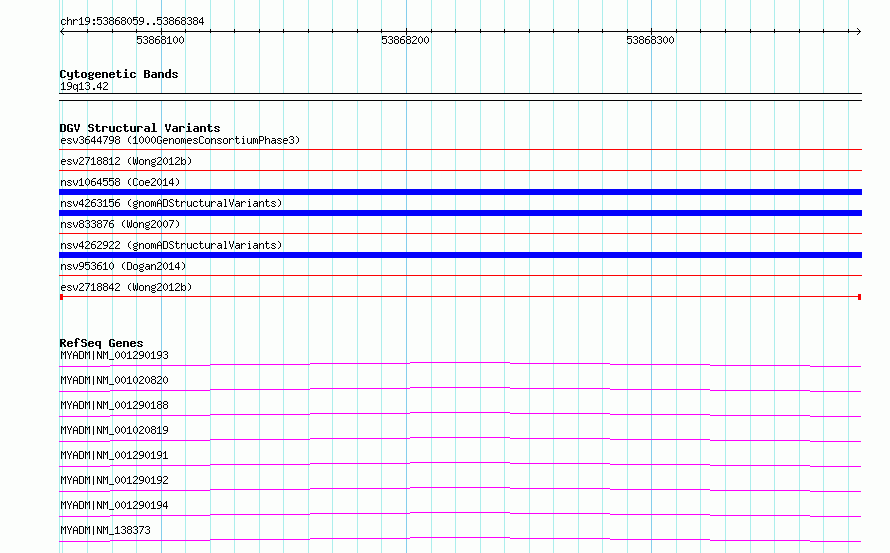Click the left arrow of the ruler
Screen dimensions: 890x553
click(62, 32)
